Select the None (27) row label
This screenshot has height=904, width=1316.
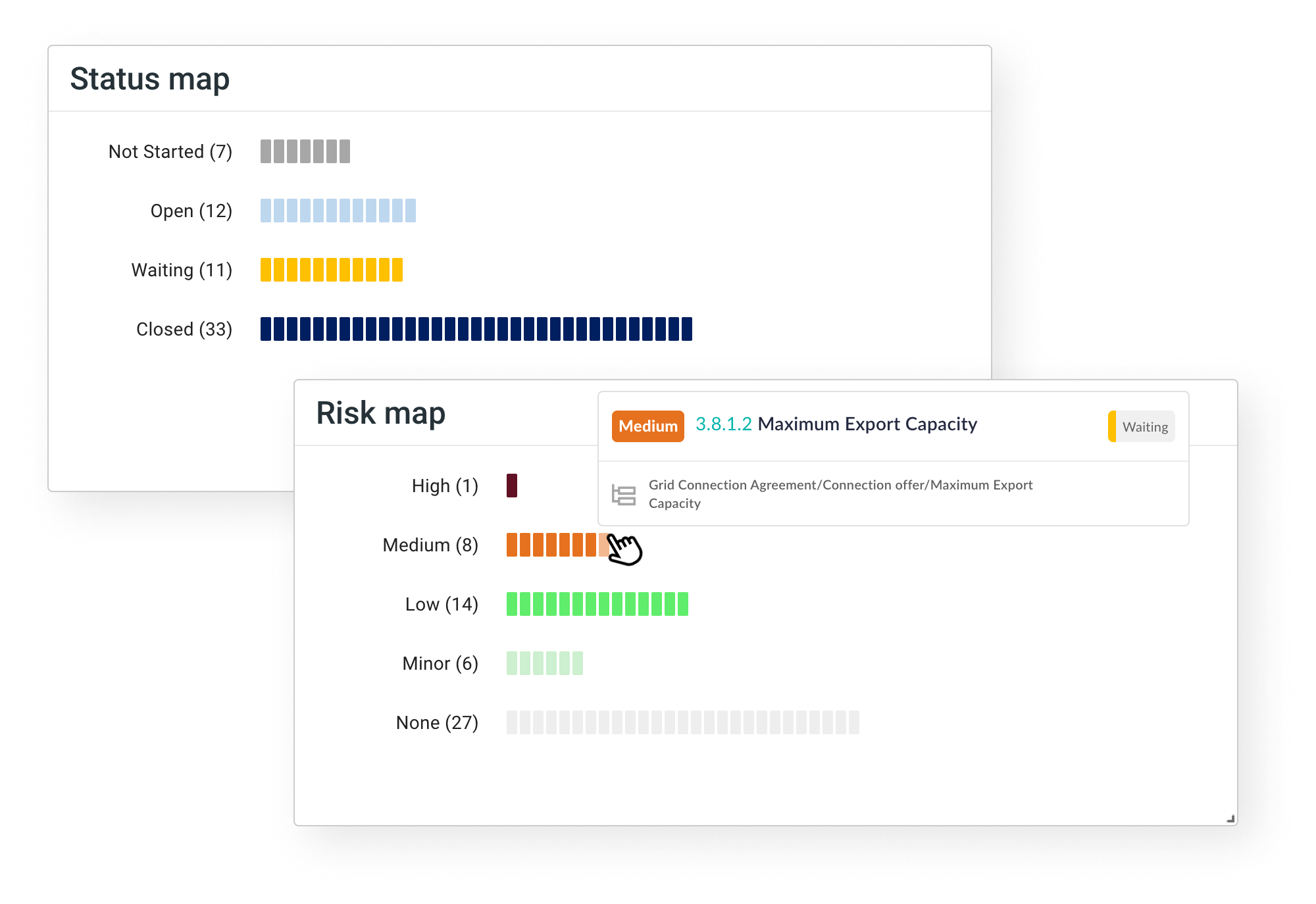coord(437,722)
